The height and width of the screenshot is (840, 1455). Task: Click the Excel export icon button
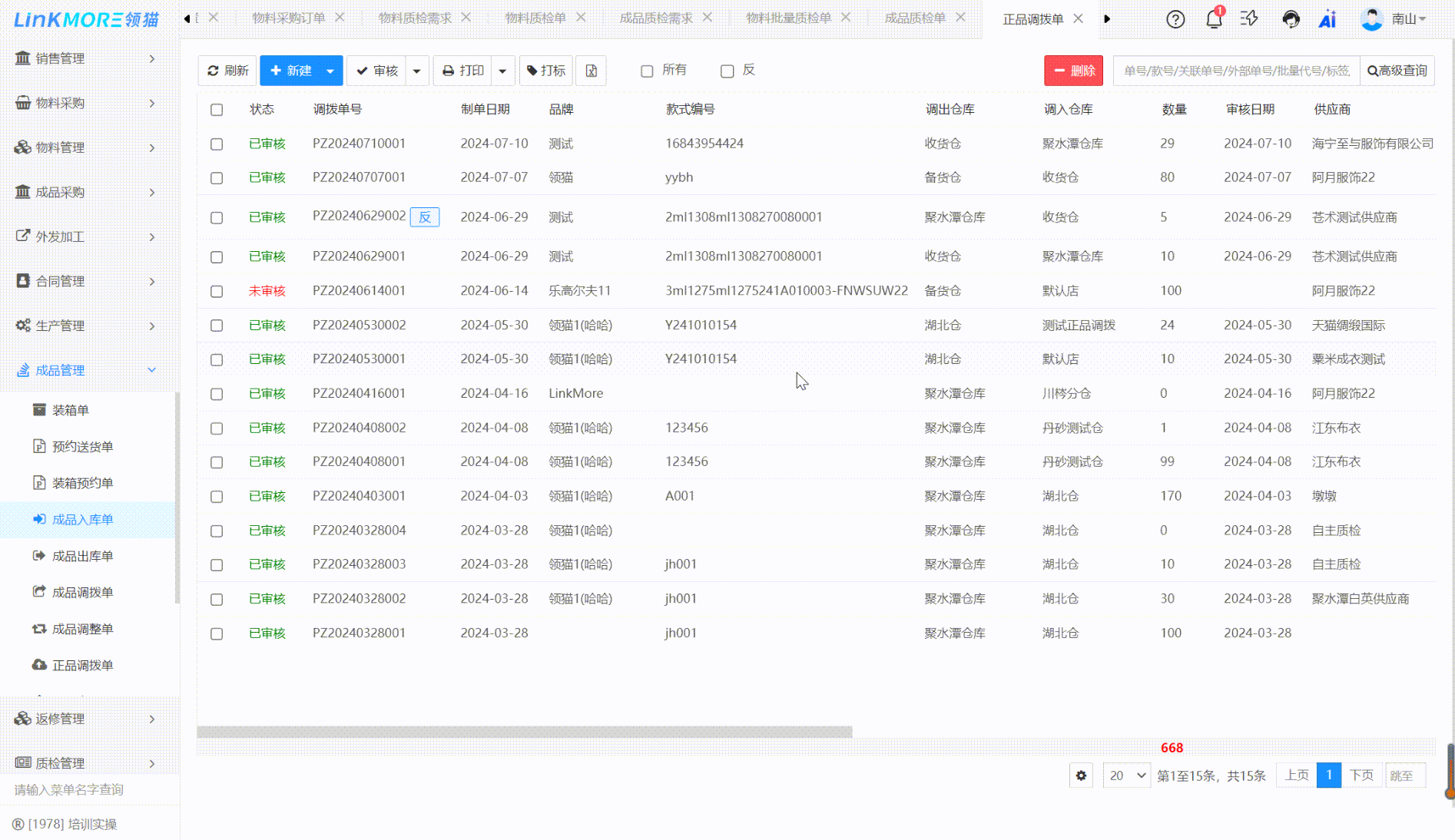[591, 71]
